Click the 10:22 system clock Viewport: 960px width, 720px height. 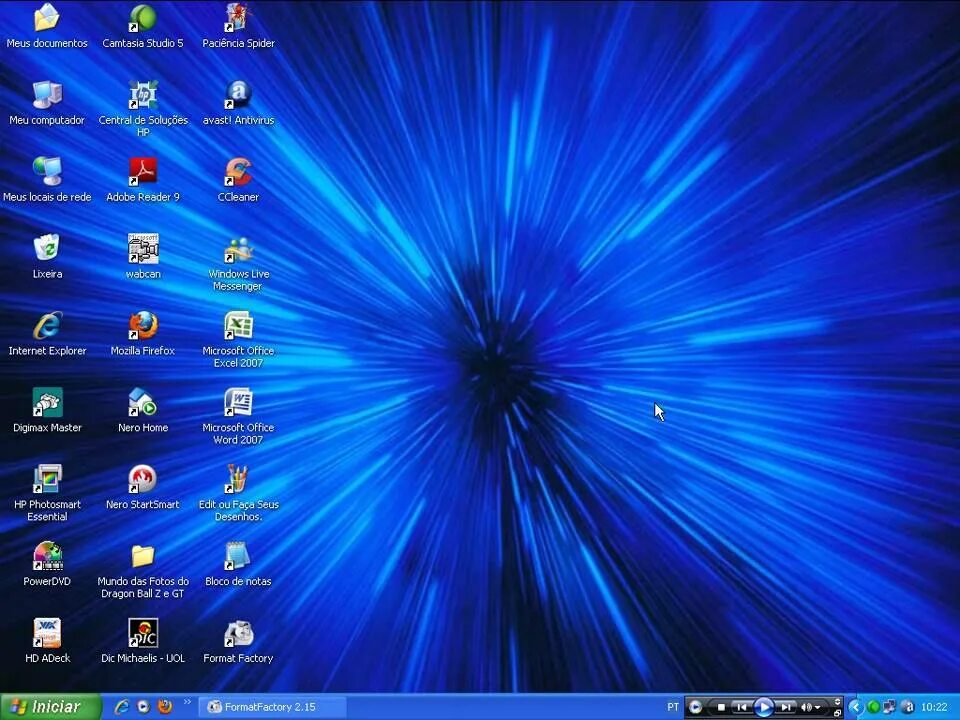pyautogui.click(x=934, y=707)
